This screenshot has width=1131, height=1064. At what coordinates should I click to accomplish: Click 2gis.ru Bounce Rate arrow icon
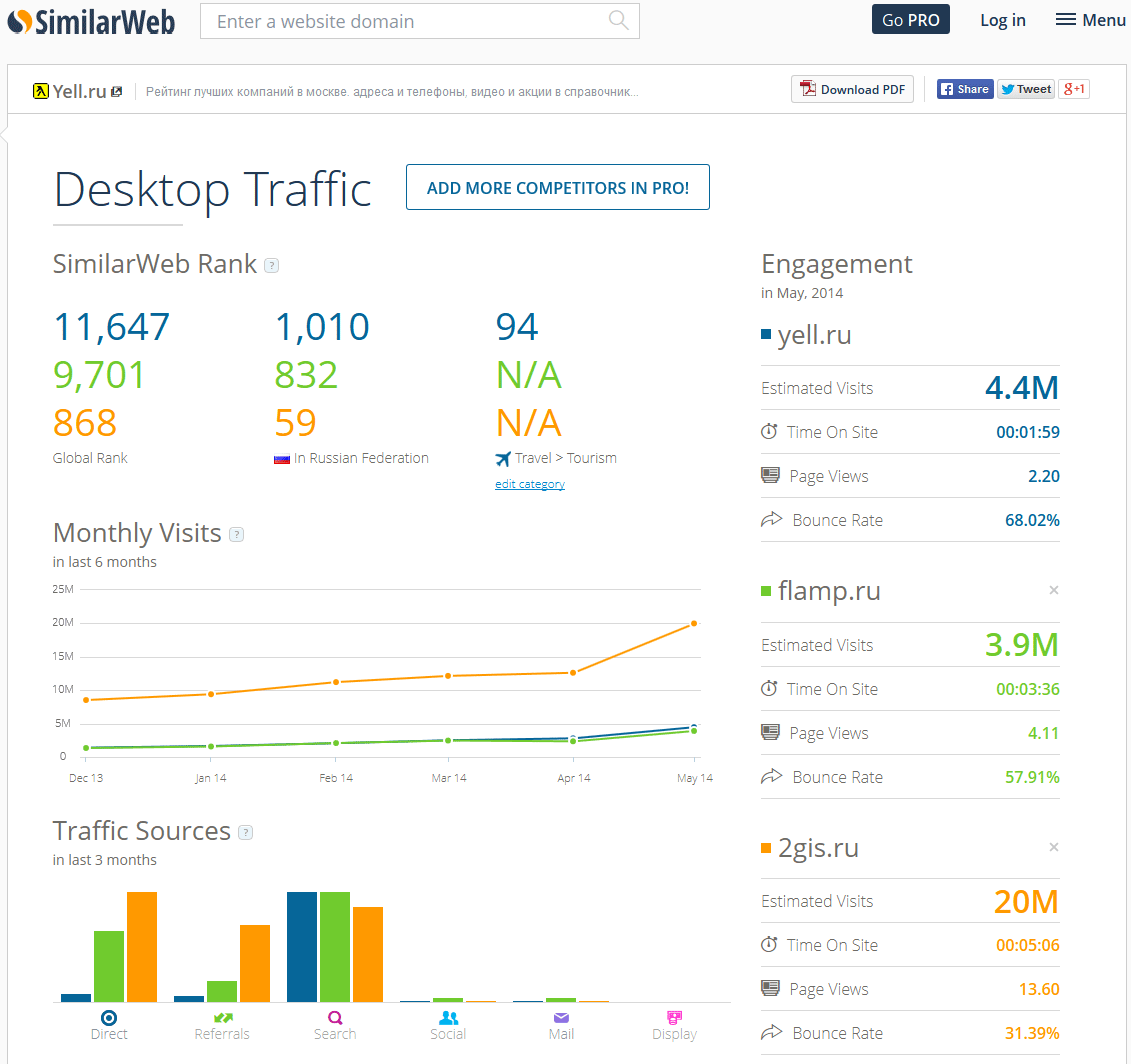tap(772, 1032)
